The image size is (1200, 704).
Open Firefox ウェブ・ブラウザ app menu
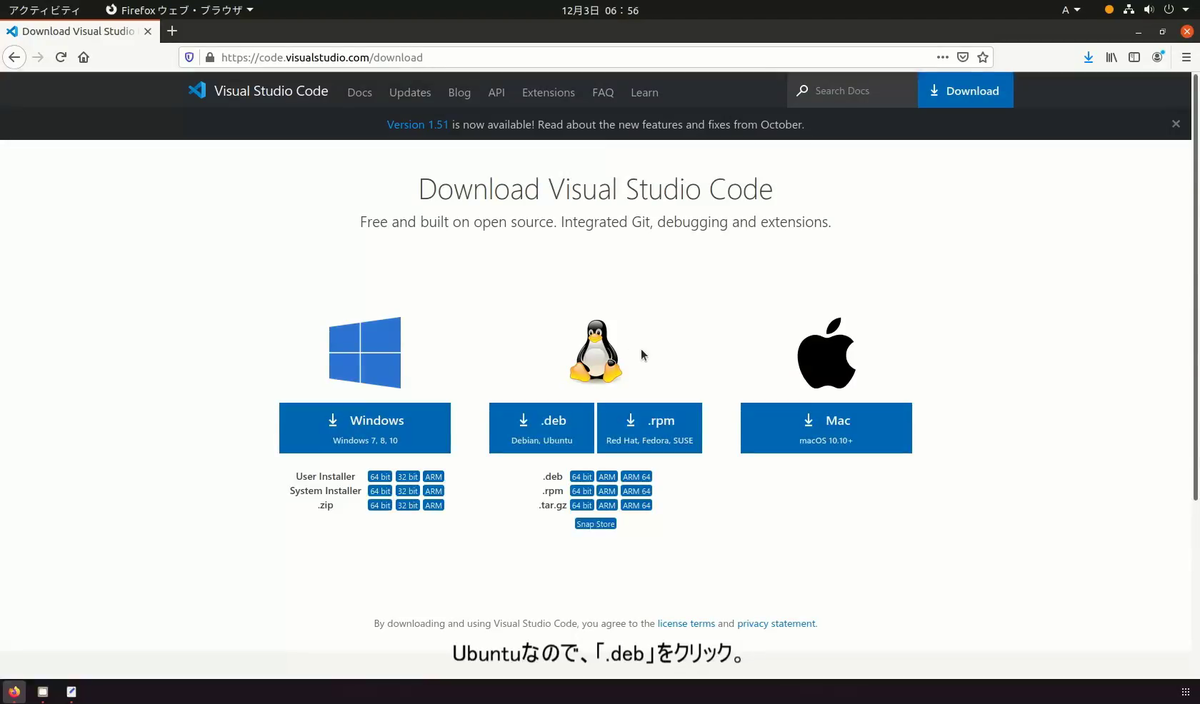[180, 10]
